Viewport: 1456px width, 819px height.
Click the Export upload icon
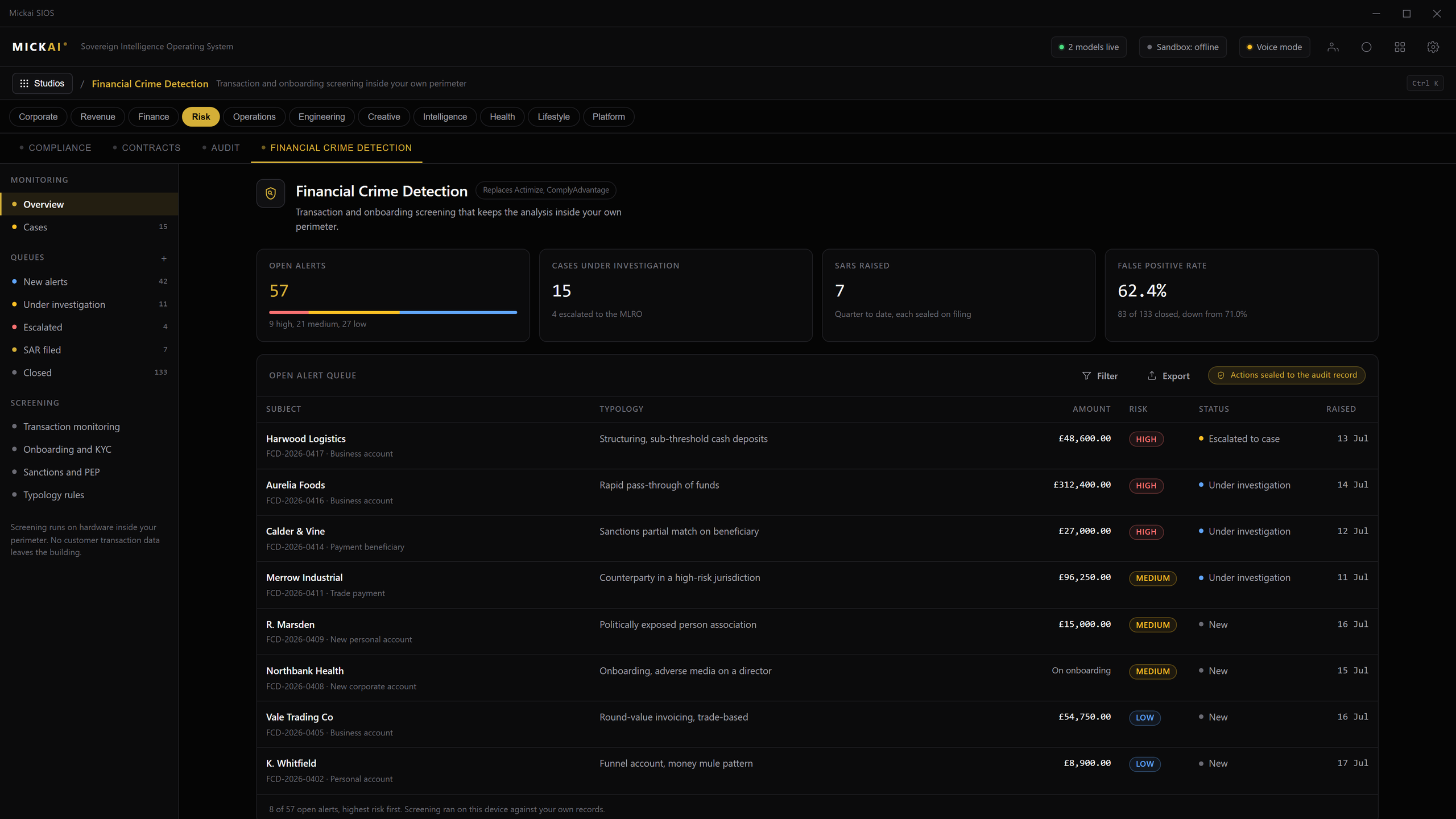pyautogui.click(x=1152, y=376)
